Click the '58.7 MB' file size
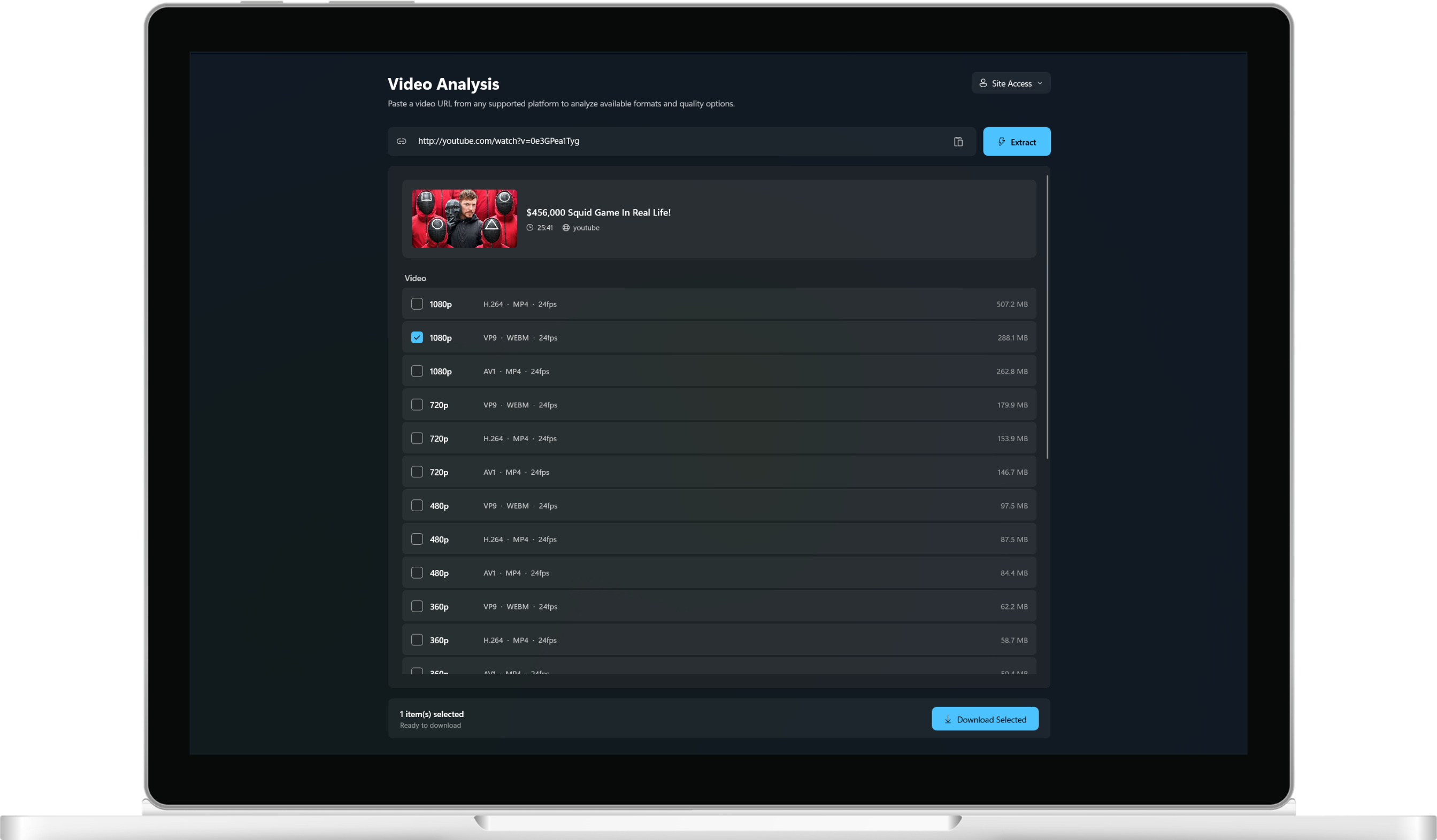Viewport: 1437px width, 840px height. tap(1014, 641)
